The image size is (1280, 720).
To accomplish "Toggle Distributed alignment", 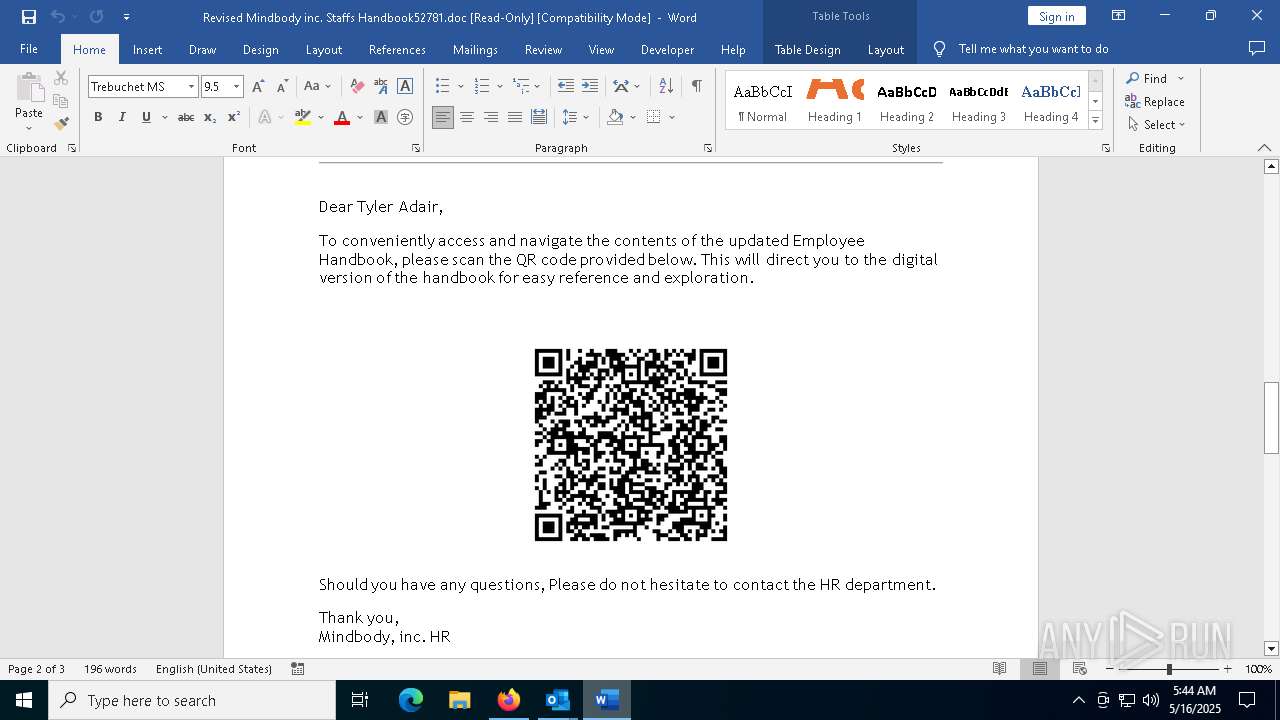I will pyautogui.click(x=539, y=117).
